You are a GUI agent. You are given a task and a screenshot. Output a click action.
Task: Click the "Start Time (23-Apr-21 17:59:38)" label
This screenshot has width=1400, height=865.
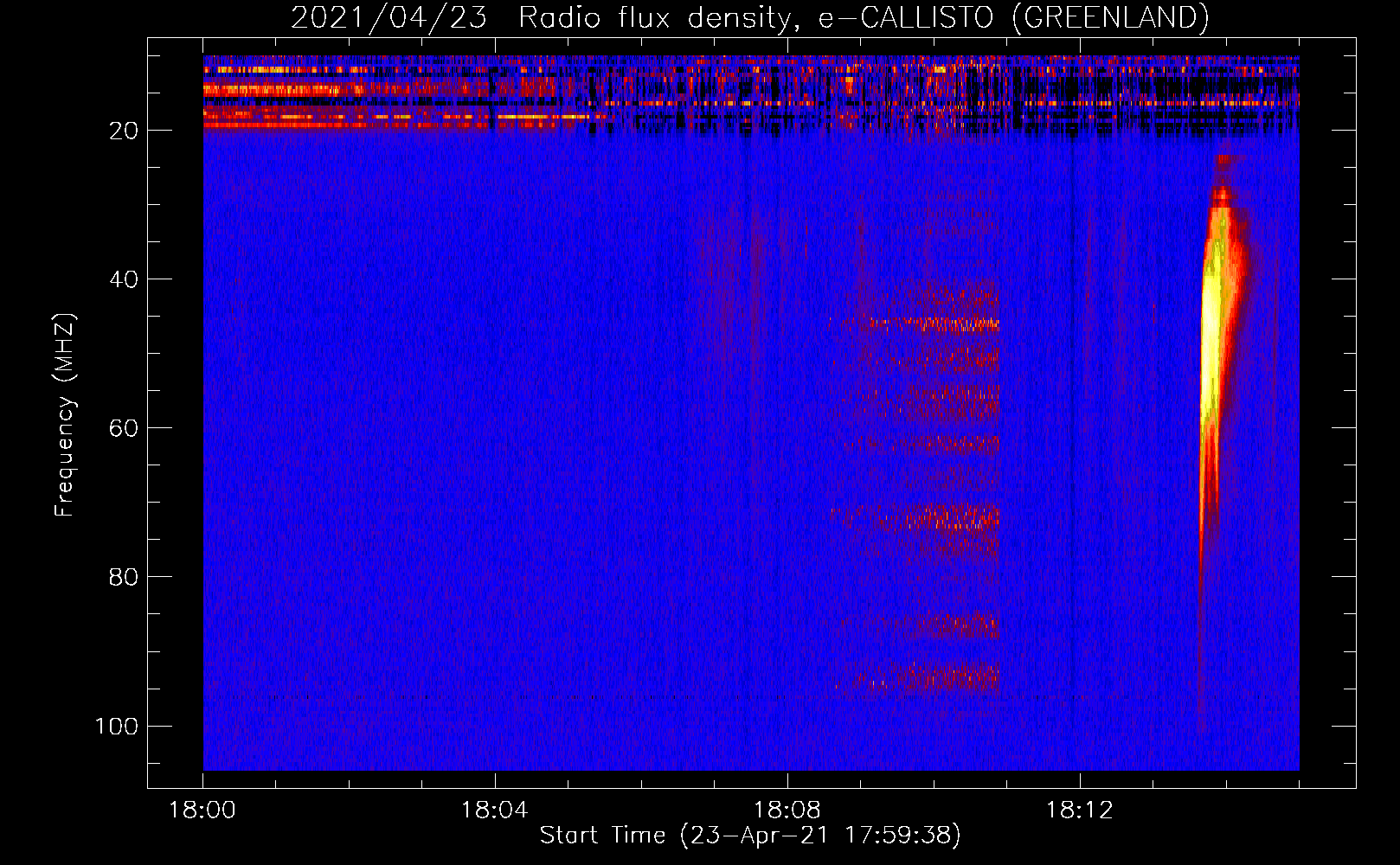(750, 836)
